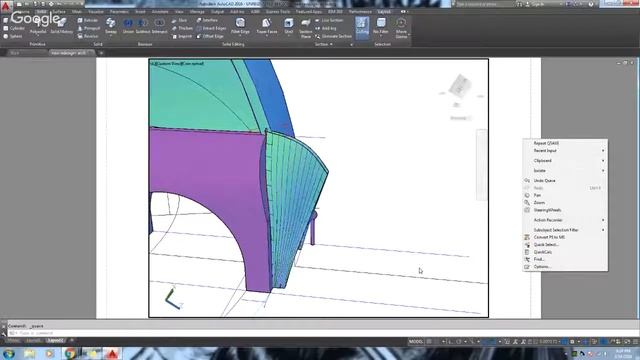Choose Convert PS to MS entry
The height and width of the screenshot is (360, 640).
point(565,237)
